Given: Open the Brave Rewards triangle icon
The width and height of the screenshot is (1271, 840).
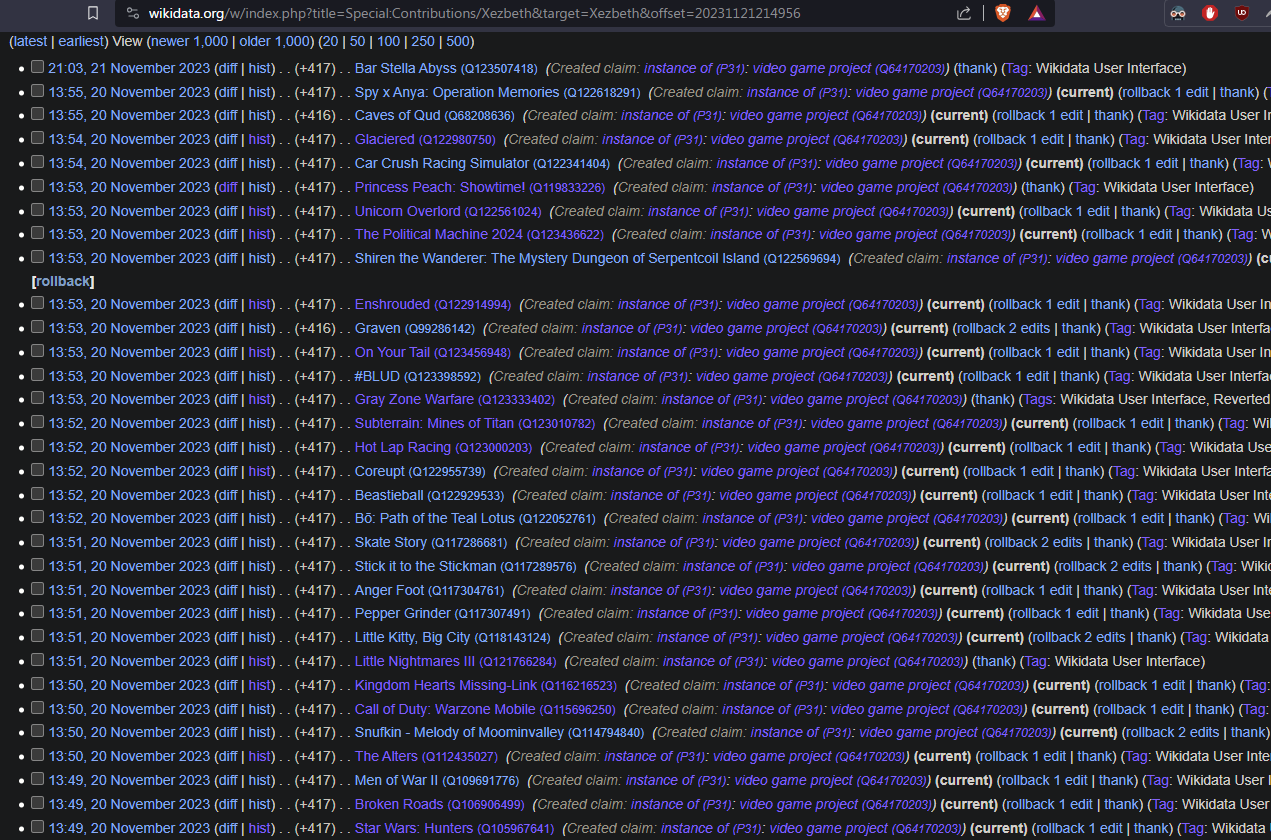Looking at the screenshot, I should (1036, 13).
